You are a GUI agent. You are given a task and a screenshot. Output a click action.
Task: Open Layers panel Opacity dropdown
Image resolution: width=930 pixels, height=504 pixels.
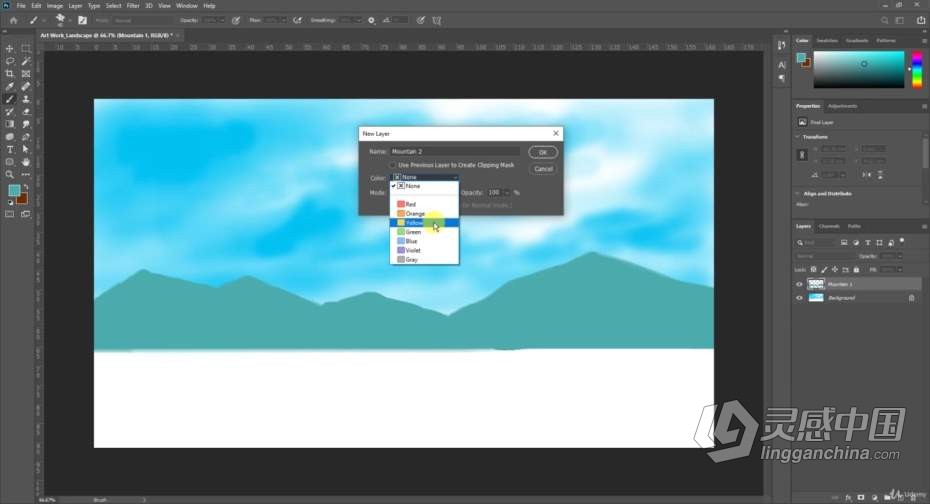click(x=900, y=256)
